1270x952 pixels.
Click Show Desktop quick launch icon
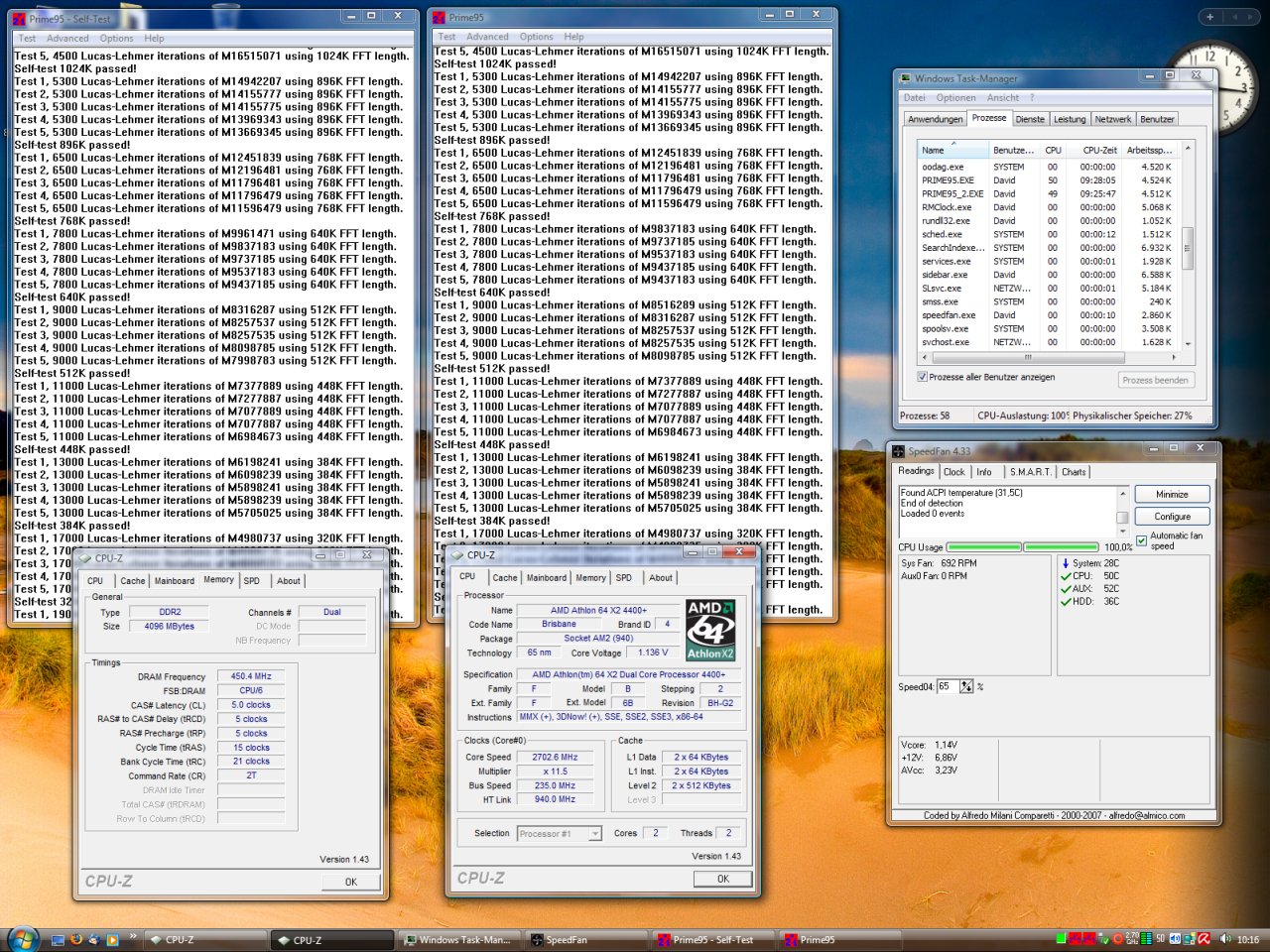pyautogui.click(x=58, y=939)
